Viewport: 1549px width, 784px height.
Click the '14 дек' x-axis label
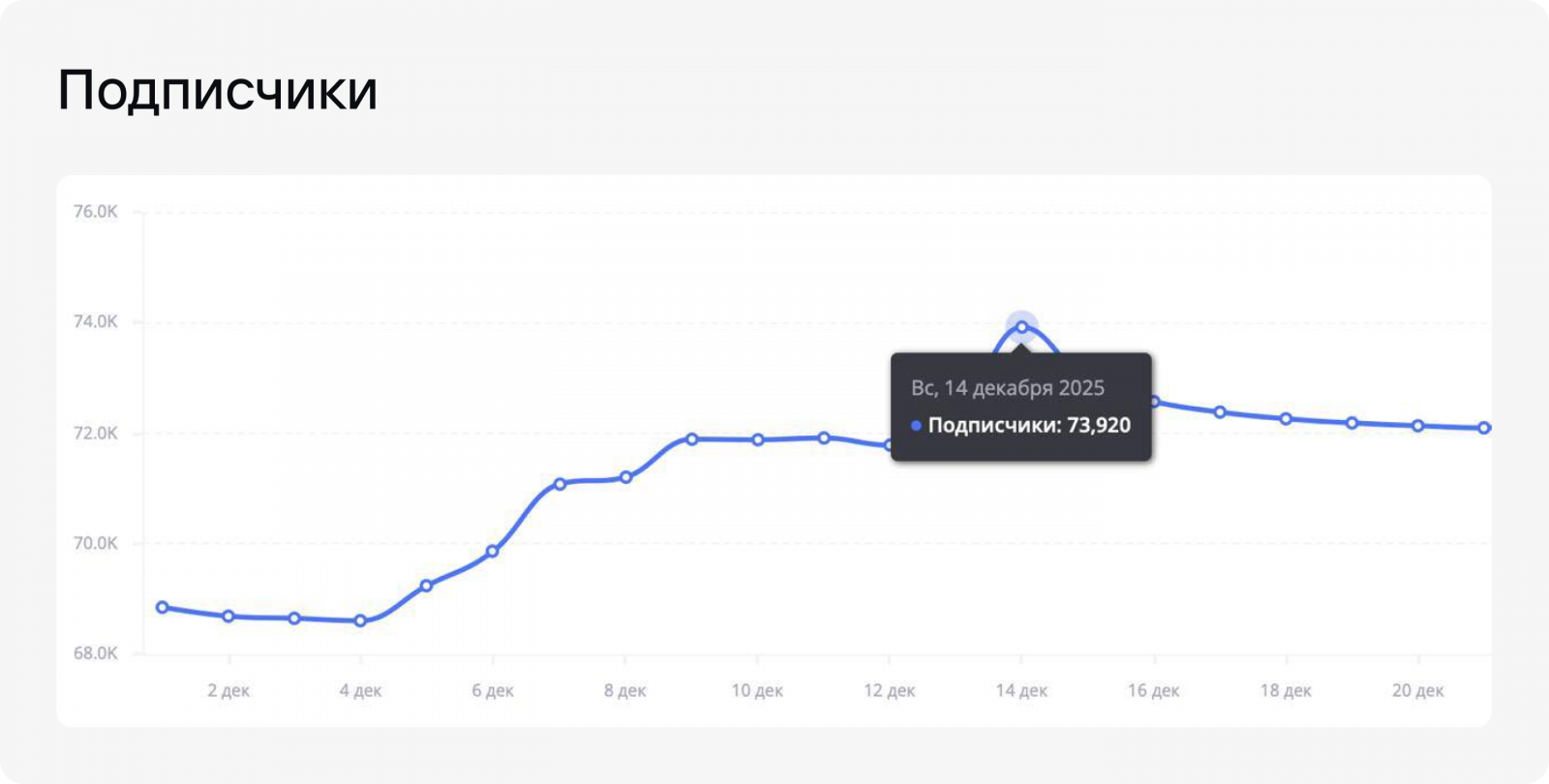pyautogui.click(x=1021, y=691)
